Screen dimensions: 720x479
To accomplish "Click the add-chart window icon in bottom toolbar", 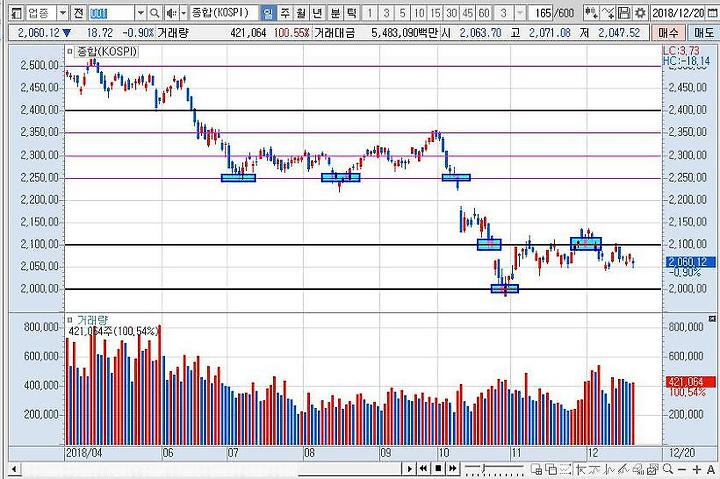I will pos(536,469).
